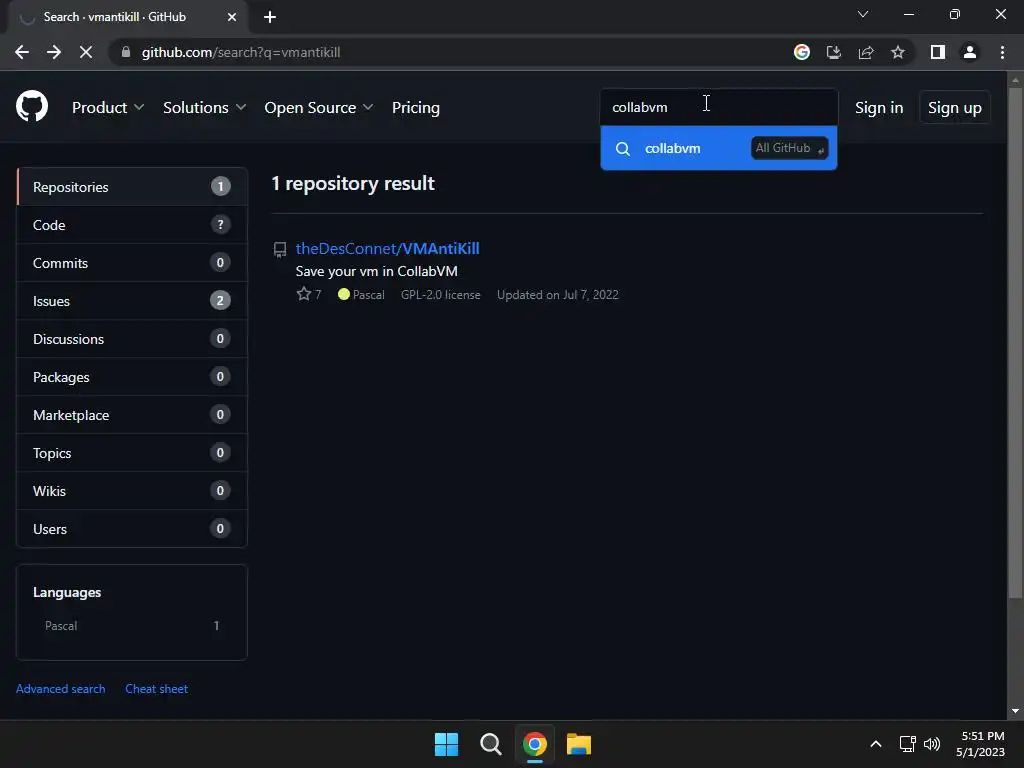Show hidden system tray icons
This screenshot has height=768, width=1024.
pos(876,744)
